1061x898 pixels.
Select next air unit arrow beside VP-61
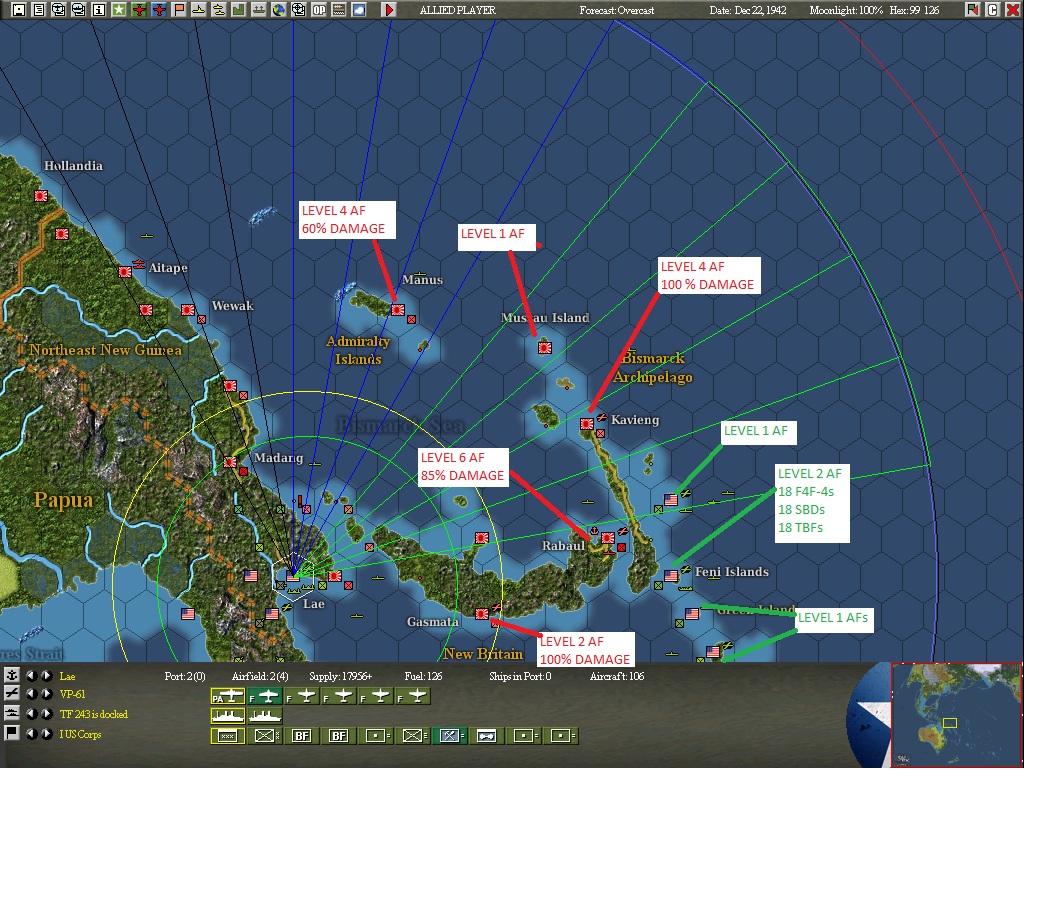[x=46, y=694]
